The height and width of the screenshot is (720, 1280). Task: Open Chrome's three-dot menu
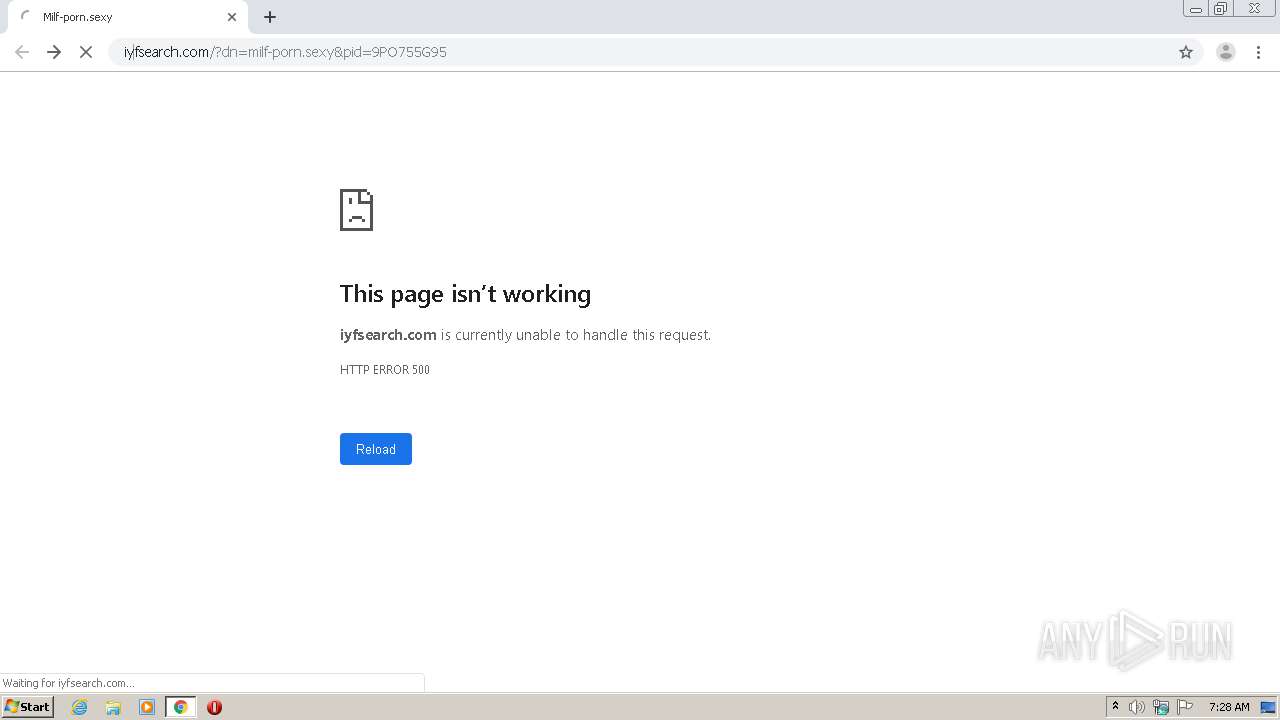tap(1259, 52)
